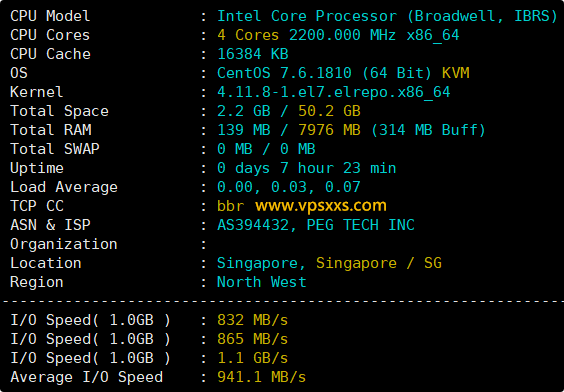The width and height of the screenshot is (564, 392).
Task: Click the 'CPU Model' label
Action: pos(50,16)
